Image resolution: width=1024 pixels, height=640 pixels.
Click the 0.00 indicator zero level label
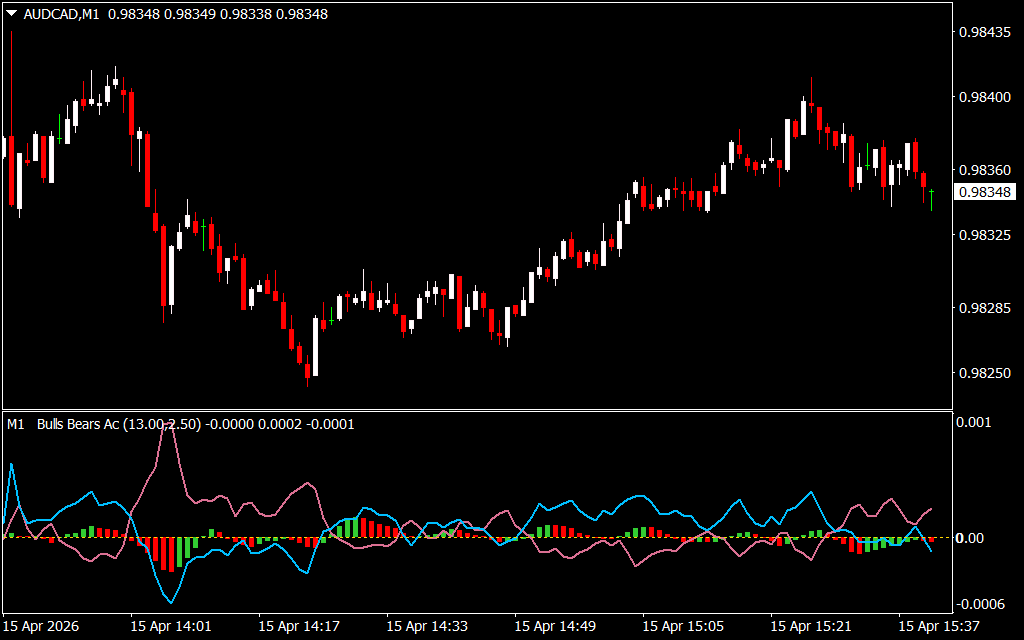pos(972,538)
